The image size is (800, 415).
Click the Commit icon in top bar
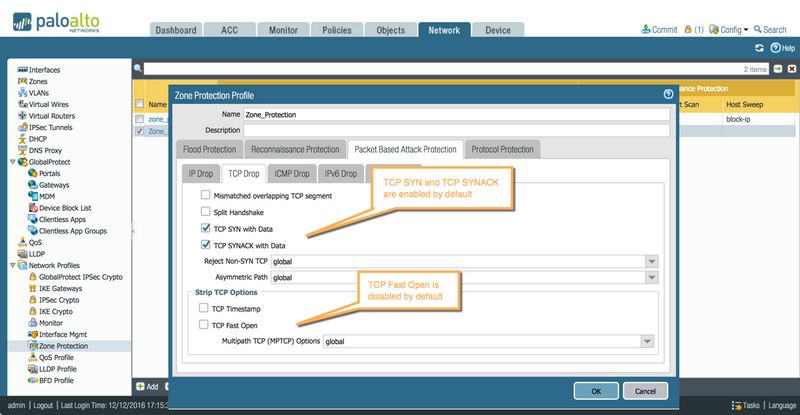coord(646,29)
